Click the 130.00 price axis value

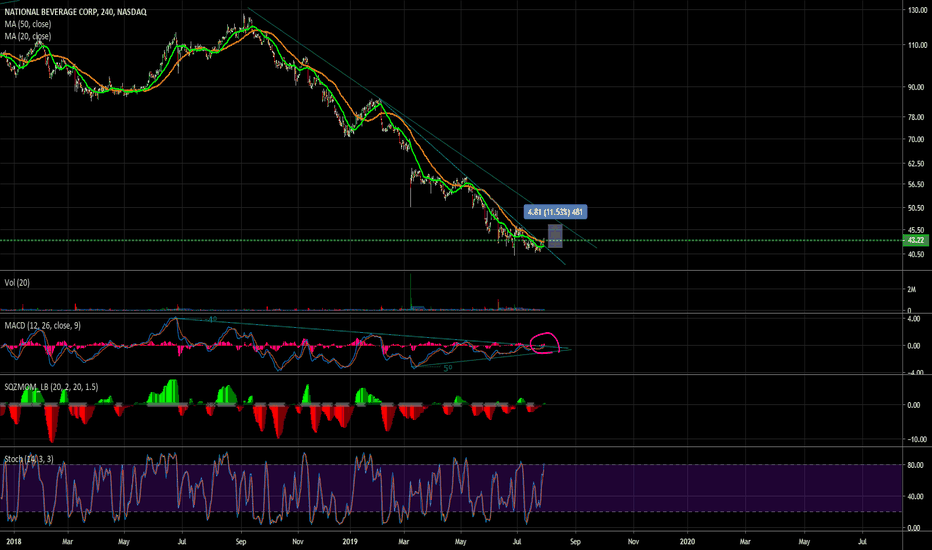917,10
